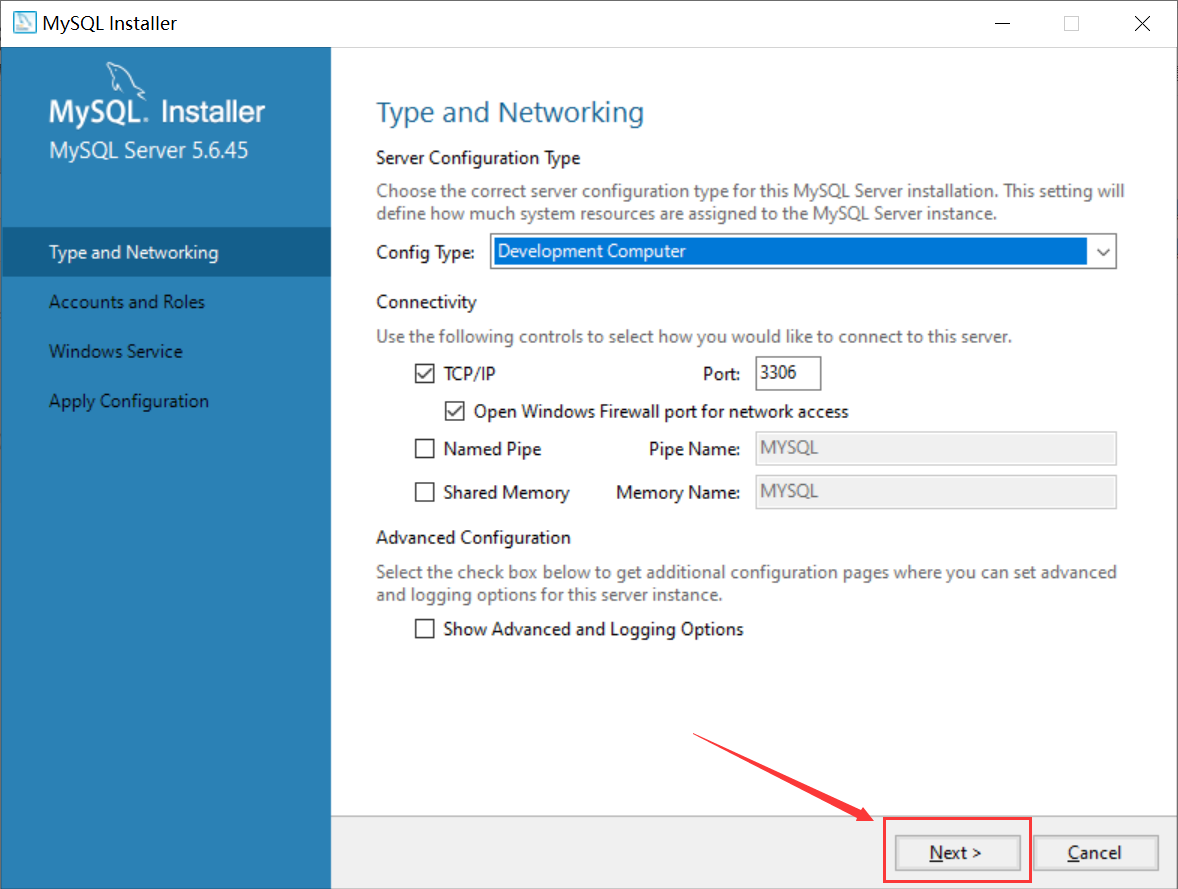Click the 'Pipe Name:' label

[694, 449]
